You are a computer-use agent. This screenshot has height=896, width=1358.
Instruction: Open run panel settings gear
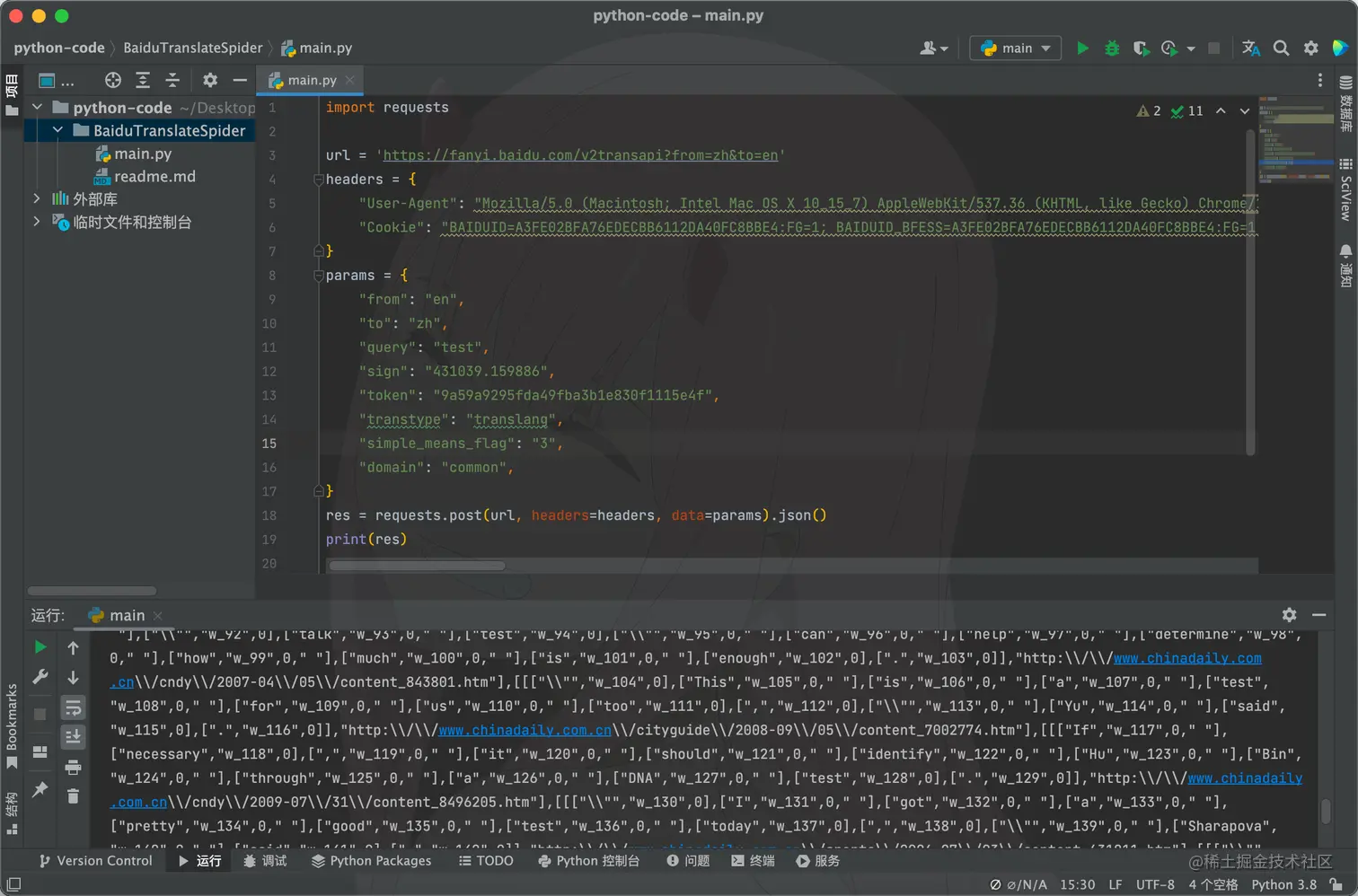click(1290, 615)
